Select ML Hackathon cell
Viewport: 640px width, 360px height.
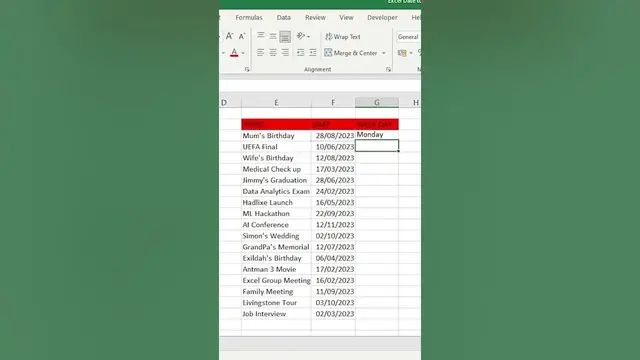click(x=276, y=213)
